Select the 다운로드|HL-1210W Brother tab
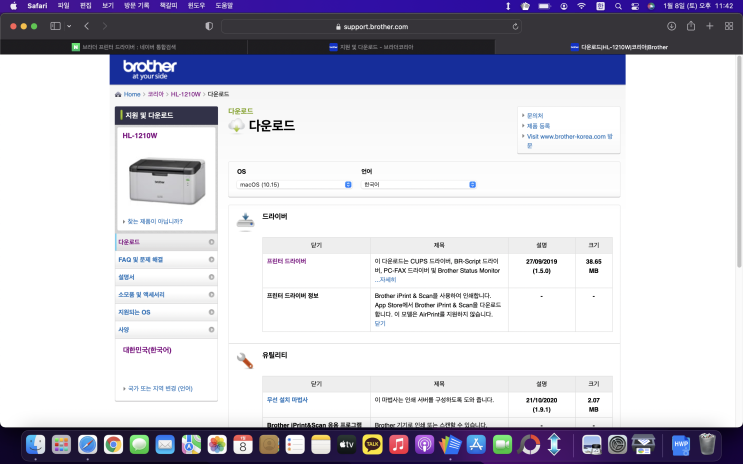Screen dimensions: 743x464 click(x=619, y=47)
